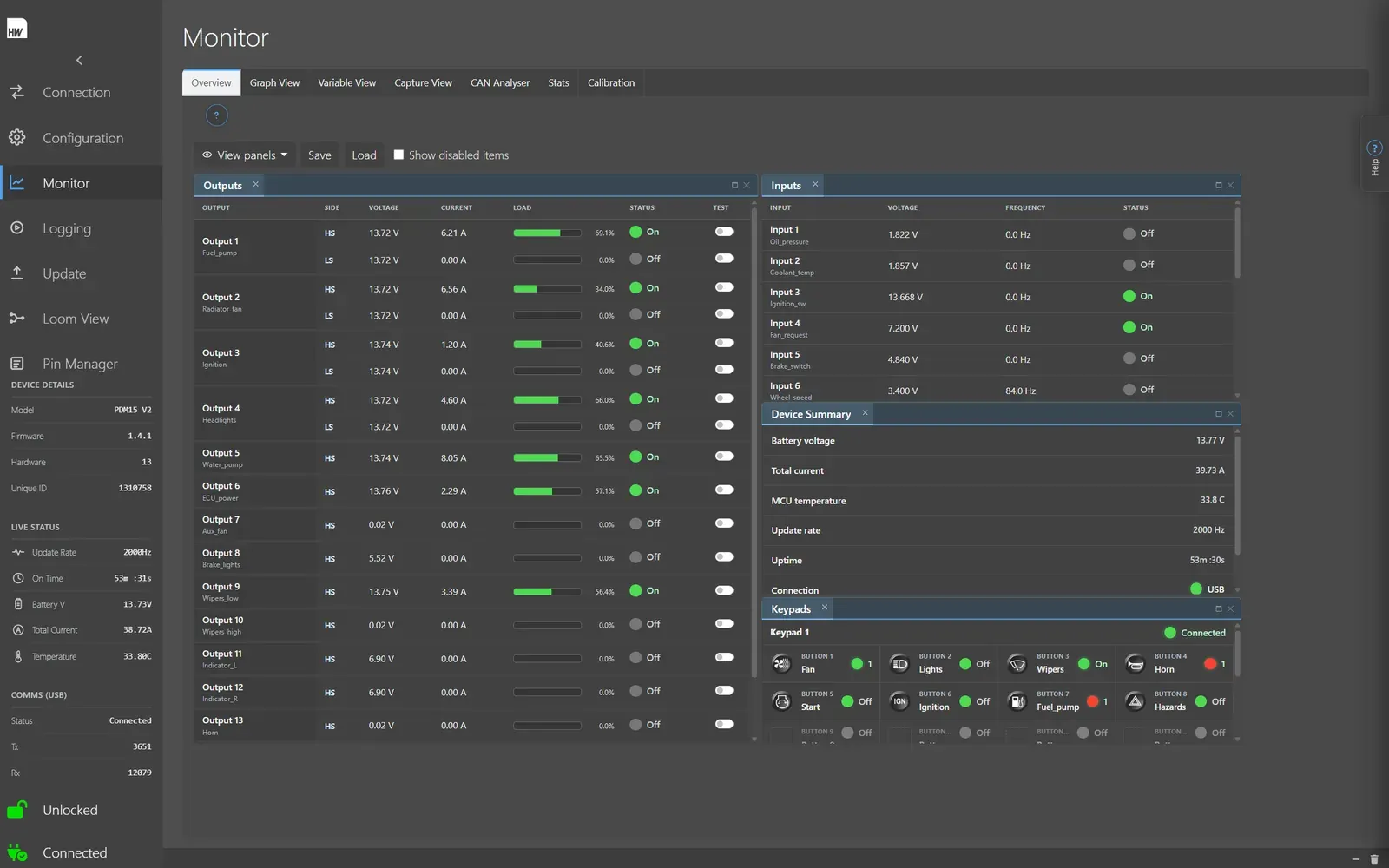Click the Wipers keypad button icon
The image size is (1389, 868).
[1017, 664]
